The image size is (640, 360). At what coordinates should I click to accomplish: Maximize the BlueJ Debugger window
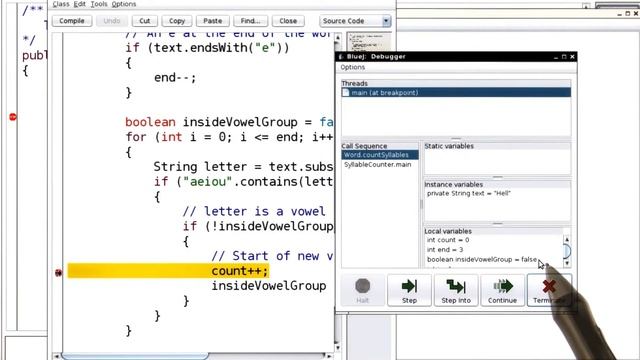coord(564,57)
